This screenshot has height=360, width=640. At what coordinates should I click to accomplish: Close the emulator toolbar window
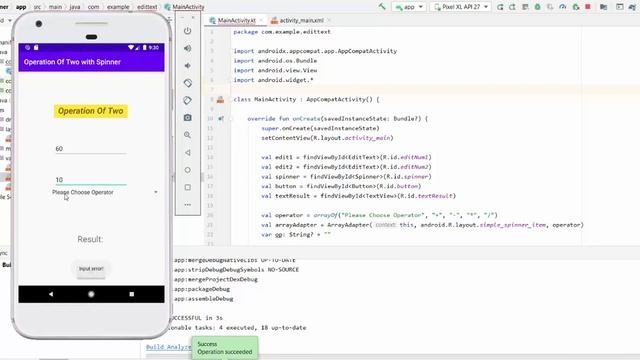(193, 18)
